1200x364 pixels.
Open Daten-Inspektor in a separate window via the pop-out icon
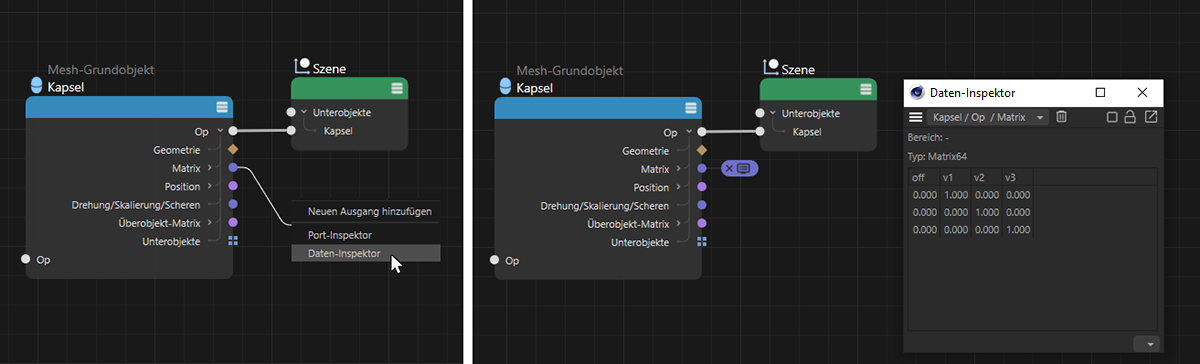pyautogui.click(x=1151, y=117)
